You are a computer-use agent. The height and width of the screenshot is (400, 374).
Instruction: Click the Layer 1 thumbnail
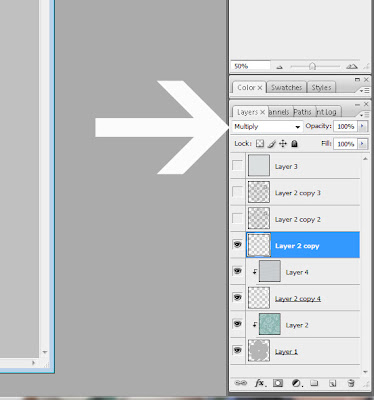pyautogui.click(x=259, y=351)
